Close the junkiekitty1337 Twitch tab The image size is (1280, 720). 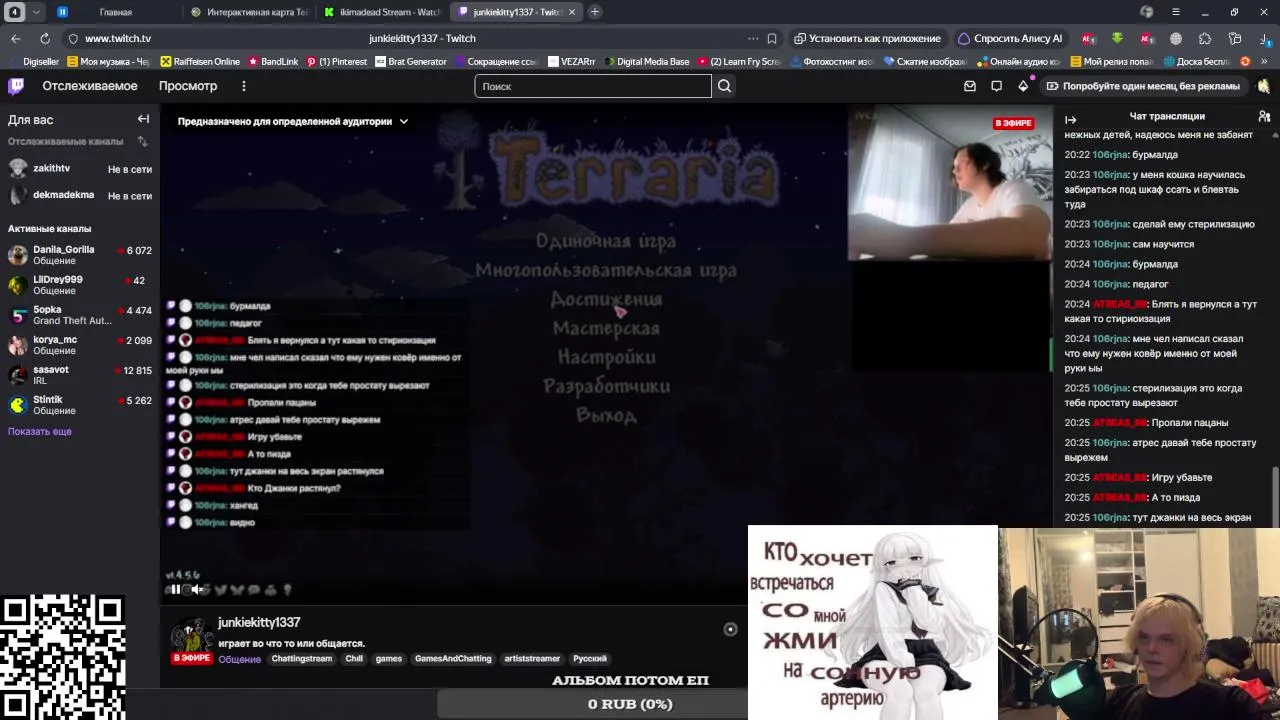tap(571, 12)
